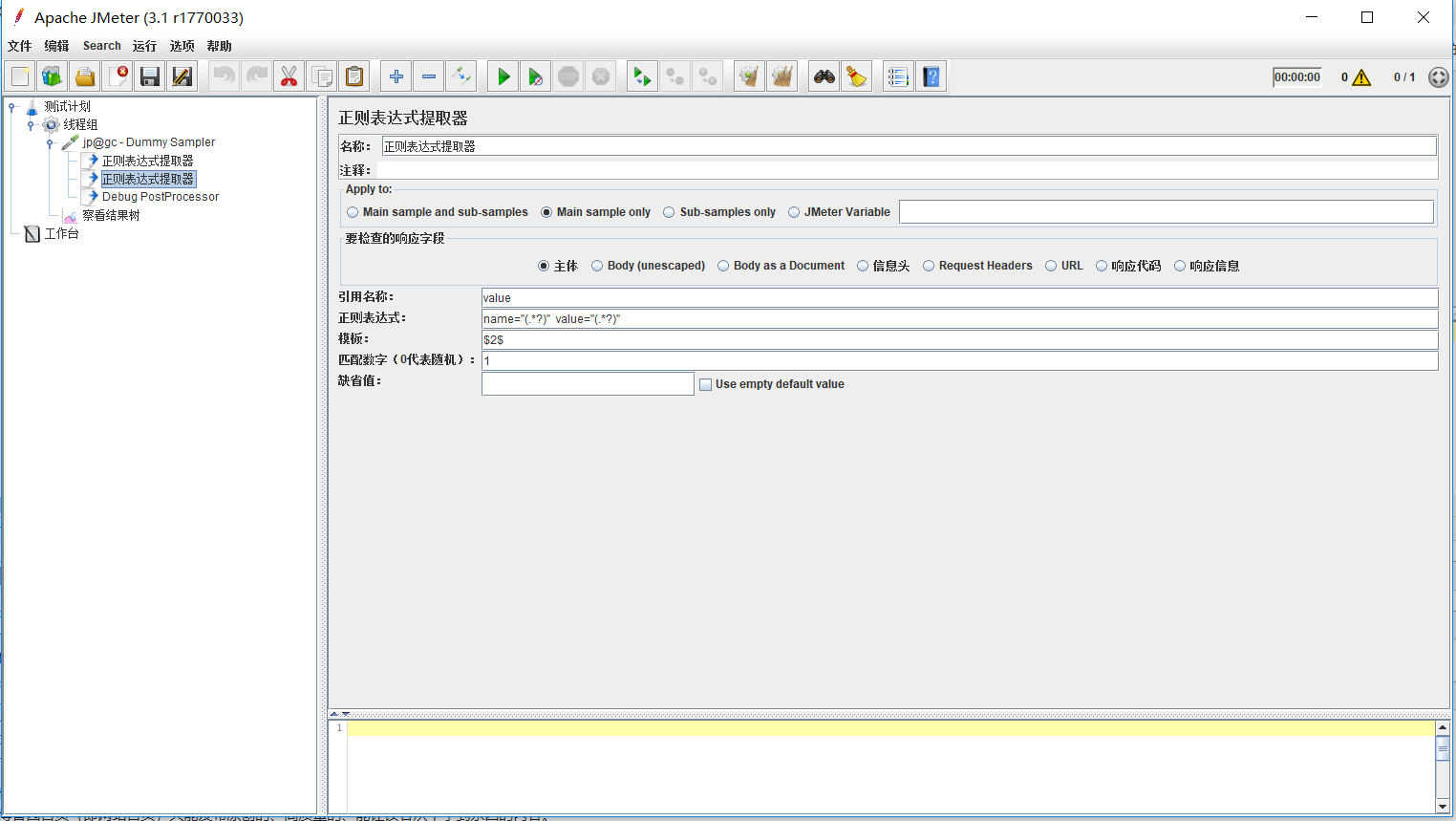Viewport: 1456px width, 821px height.
Task: Reset search with the broom icon
Action: tap(857, 76)
